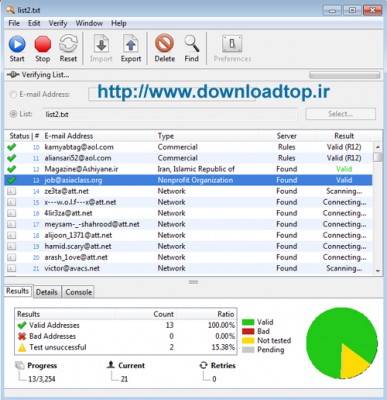
Task: Click the Valid Addresses green check icon
Action: pos(22,325)
